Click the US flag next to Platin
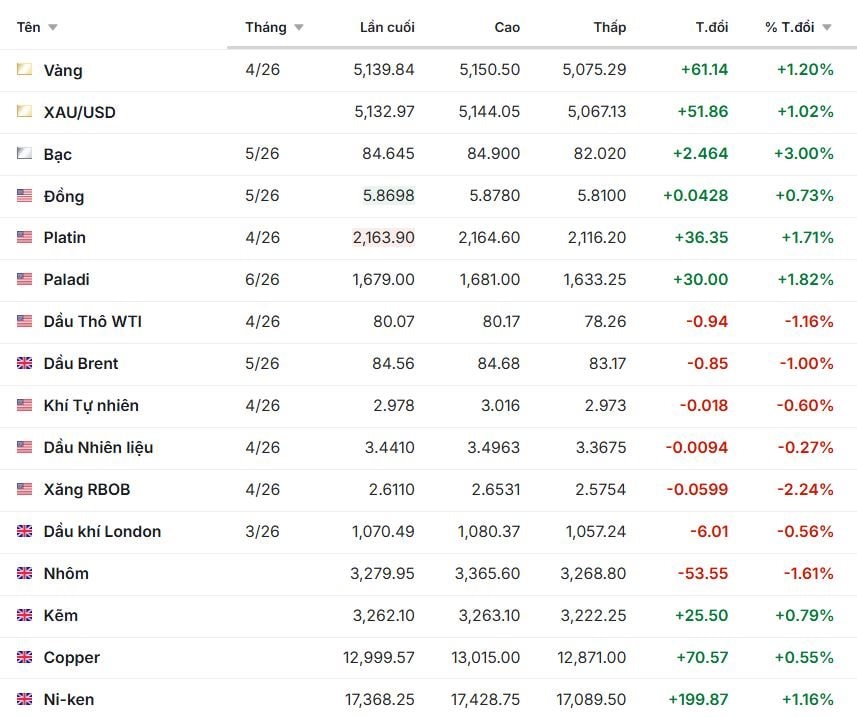Screen dimensions: 857x718 [x=24, y=238]
